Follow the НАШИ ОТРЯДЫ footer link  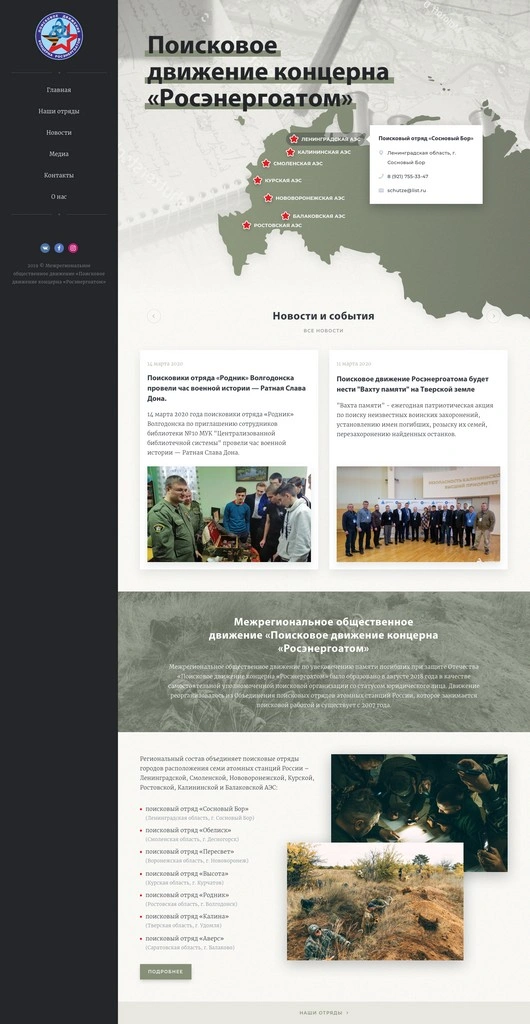[x=324, y=1013]
